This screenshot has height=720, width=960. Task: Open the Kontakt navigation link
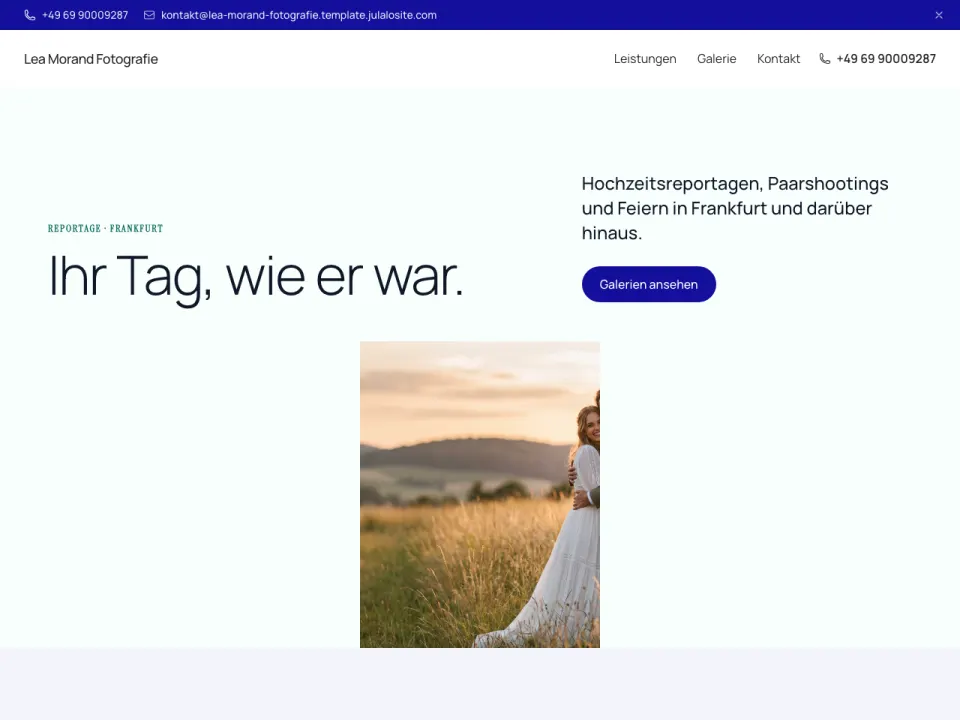[x=778, y=59]
